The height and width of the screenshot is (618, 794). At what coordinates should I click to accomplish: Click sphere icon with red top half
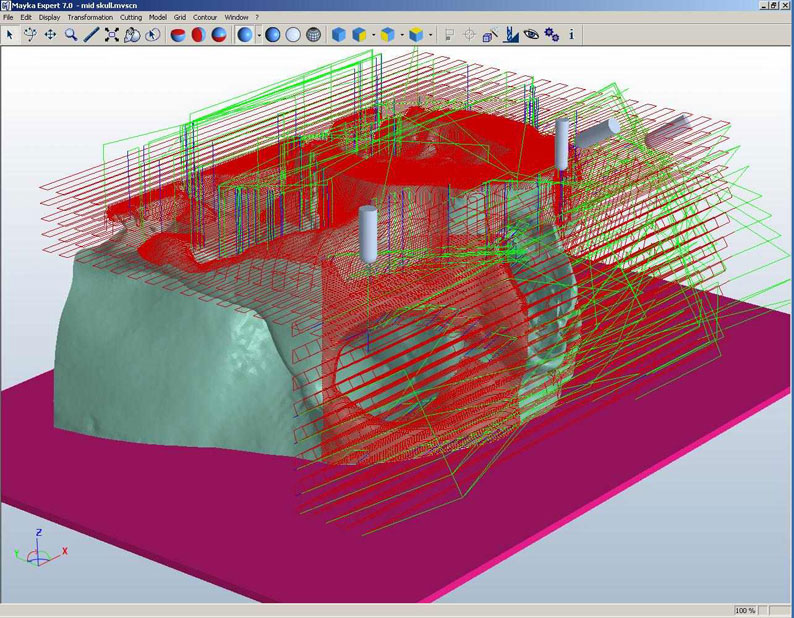click(x=178, y=35)
